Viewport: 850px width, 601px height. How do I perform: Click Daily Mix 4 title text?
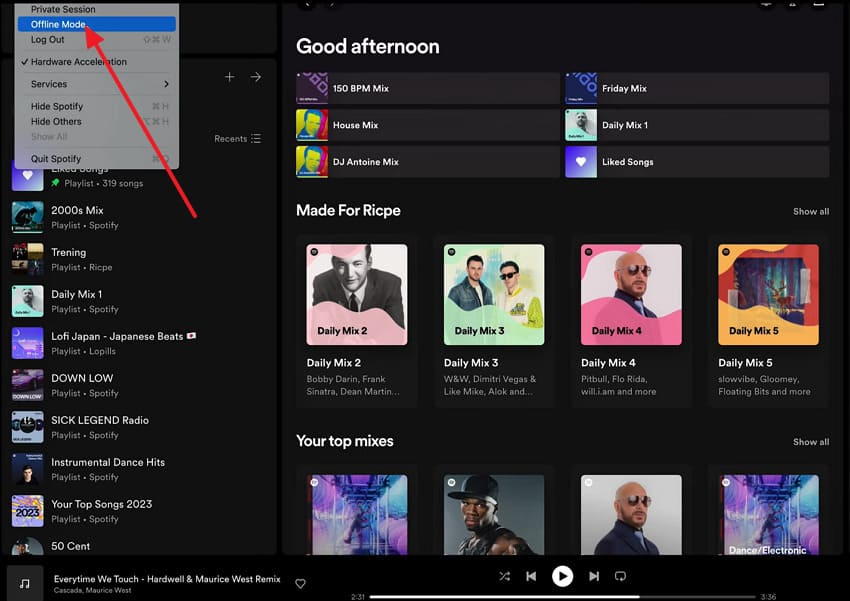[x=608, y=363]
